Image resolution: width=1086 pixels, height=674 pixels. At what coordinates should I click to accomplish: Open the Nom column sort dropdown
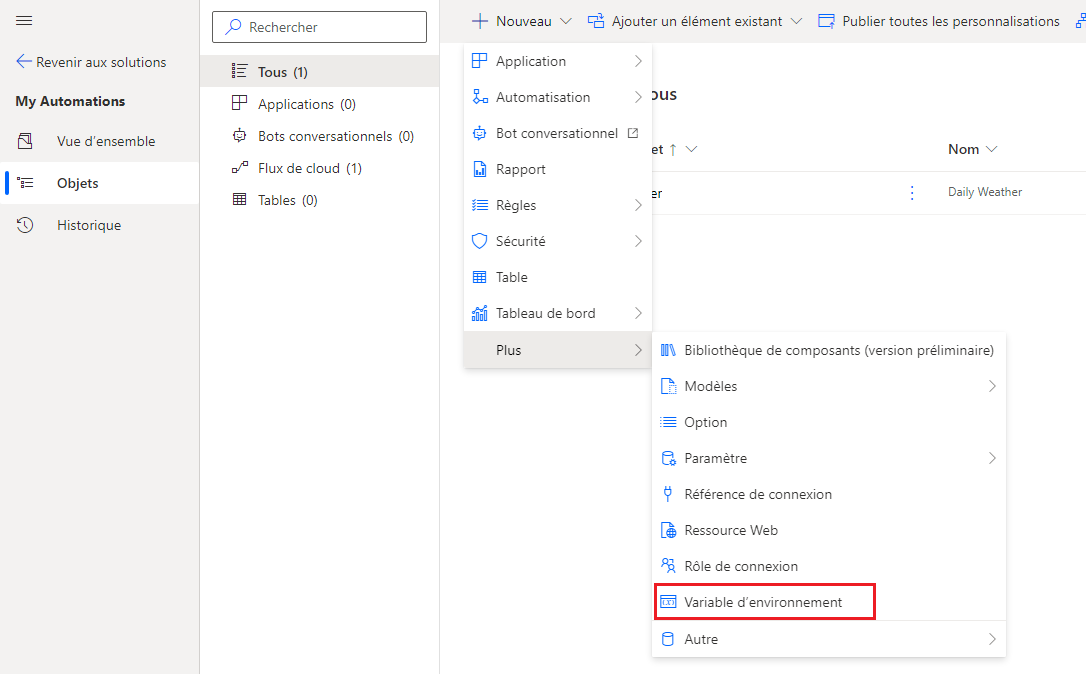[x=991, y=149]
